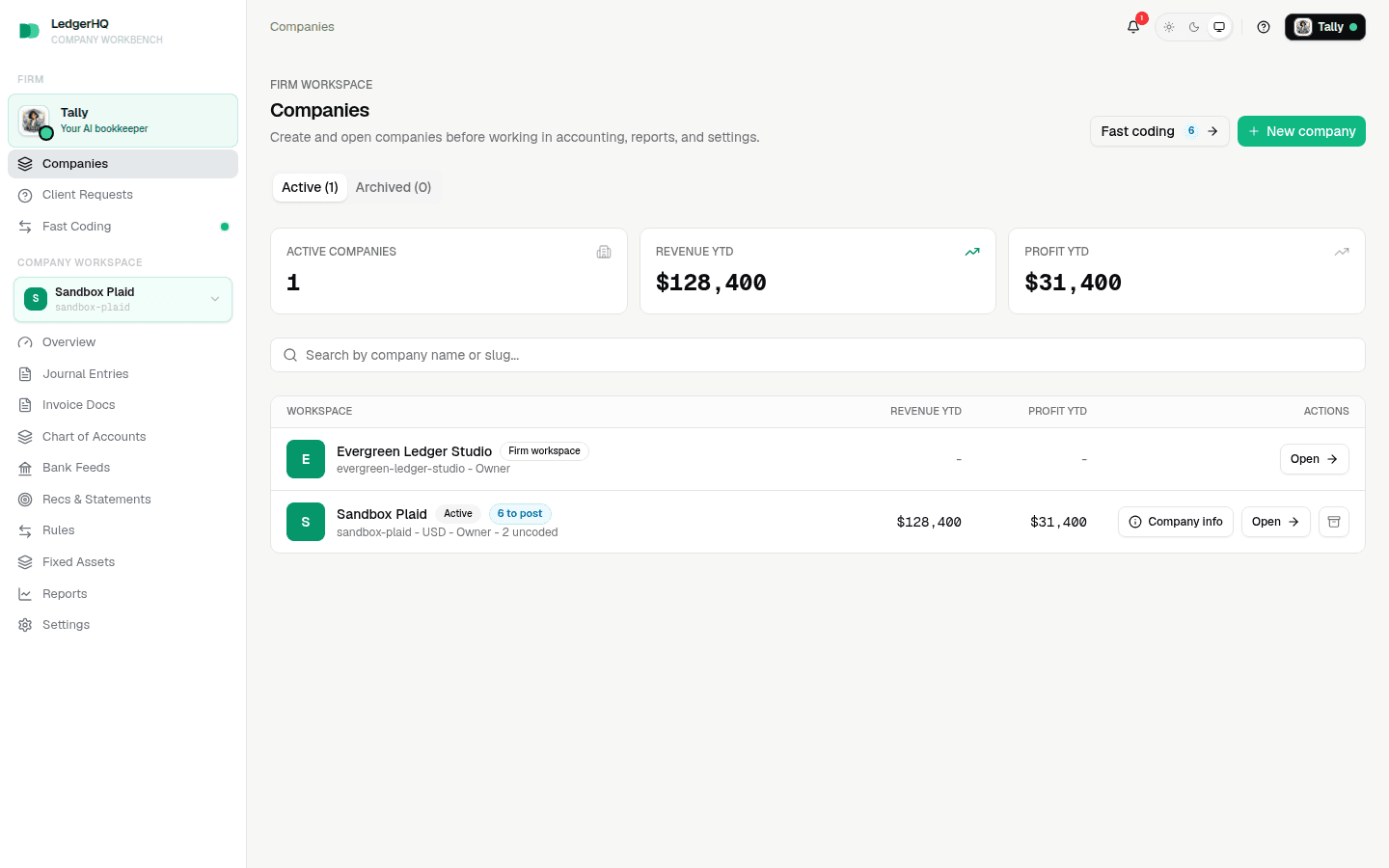Archive the Sandbox Plaid company
Screen dimensions: 1389x868
click(1334, 522)
